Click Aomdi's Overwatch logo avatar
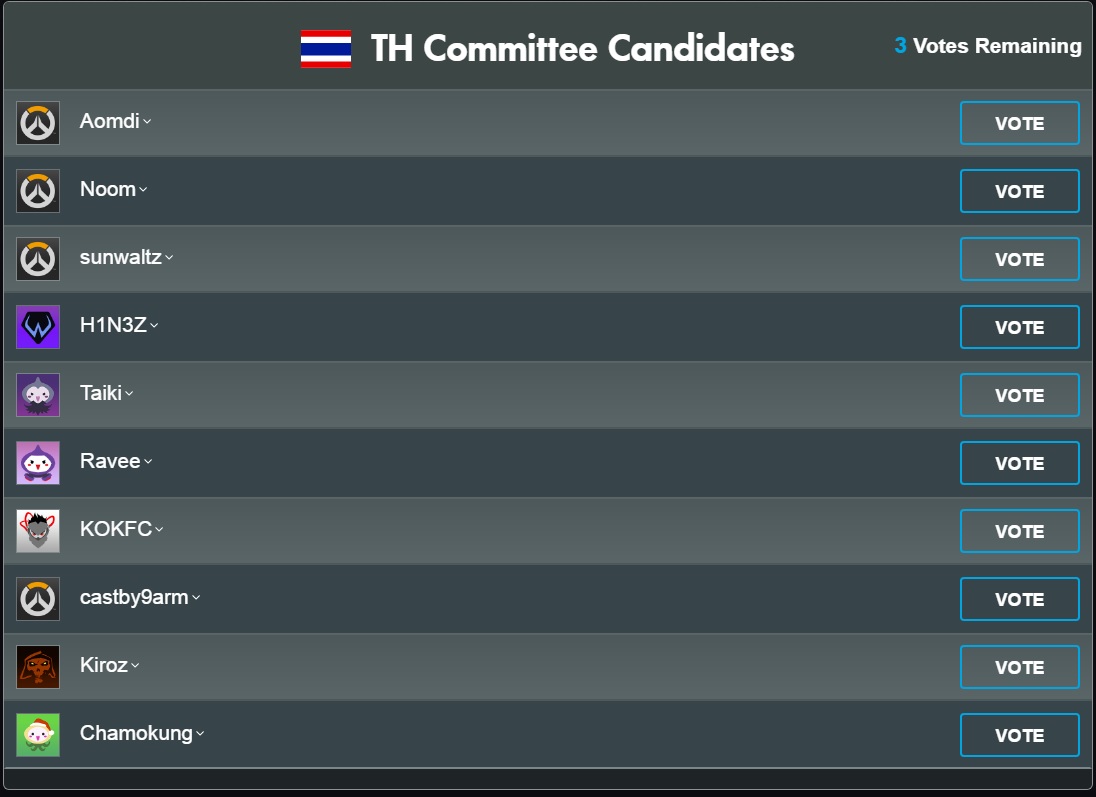 [38, 123]
